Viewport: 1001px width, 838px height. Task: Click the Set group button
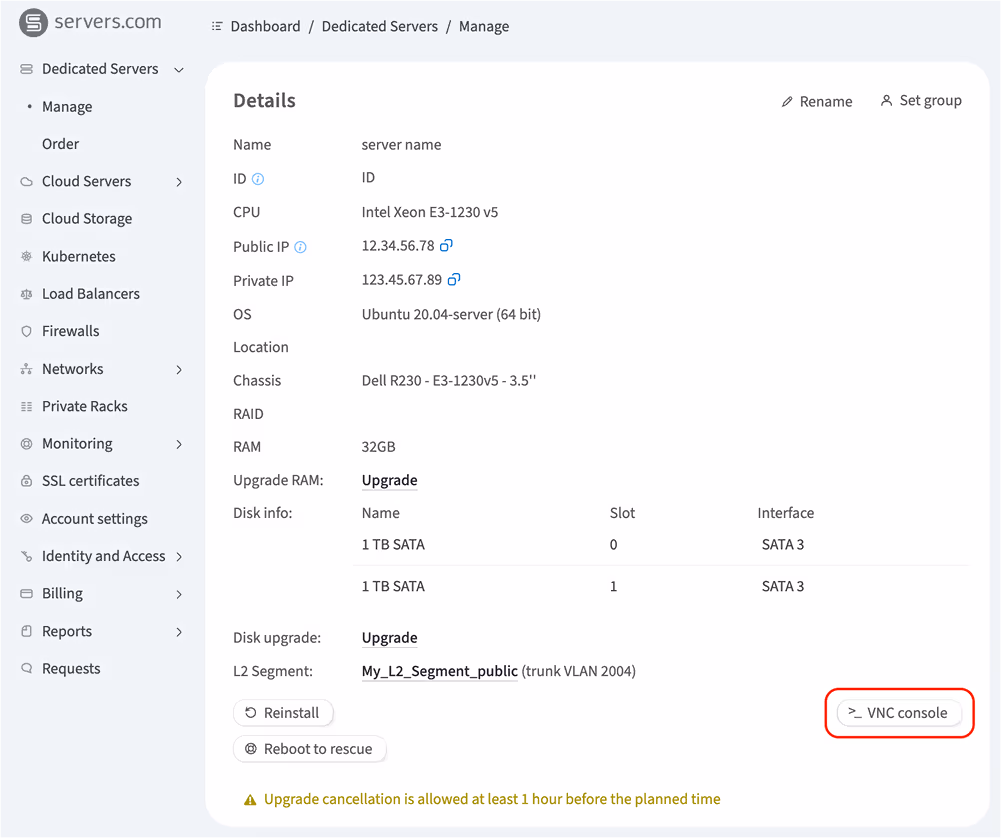tap(921, 101)
